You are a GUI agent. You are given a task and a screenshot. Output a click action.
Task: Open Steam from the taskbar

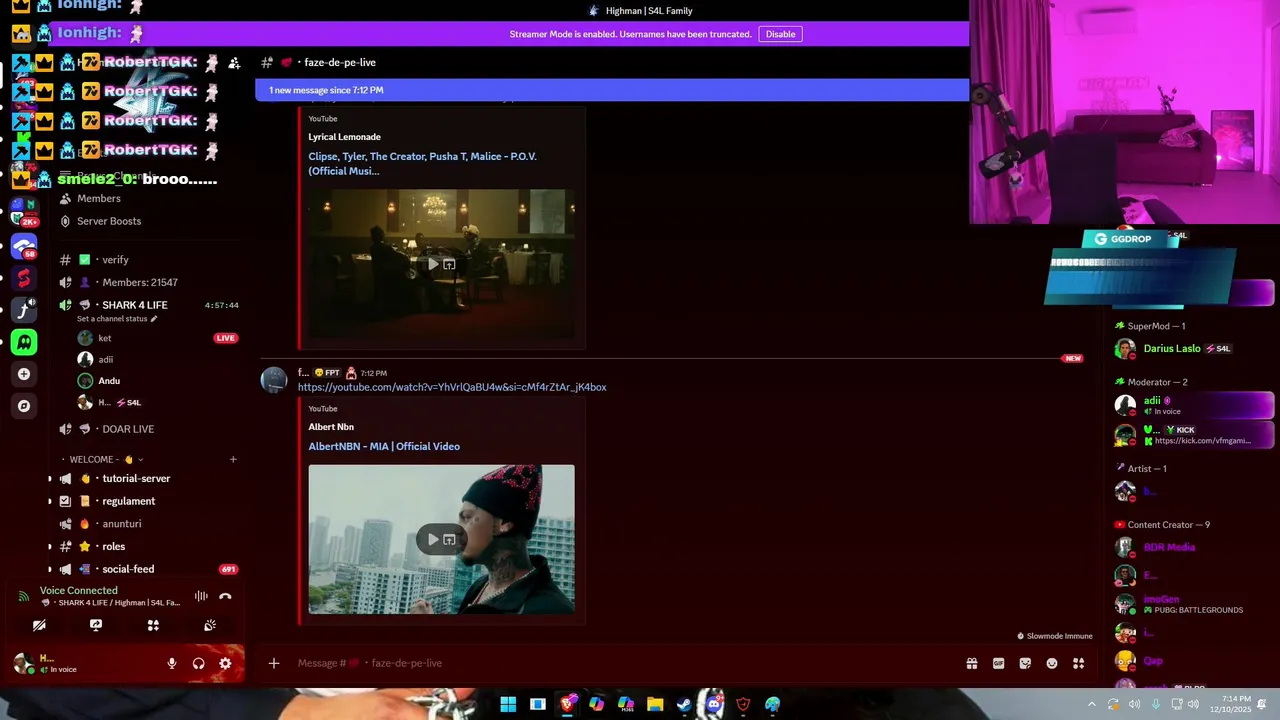[684, 704]
